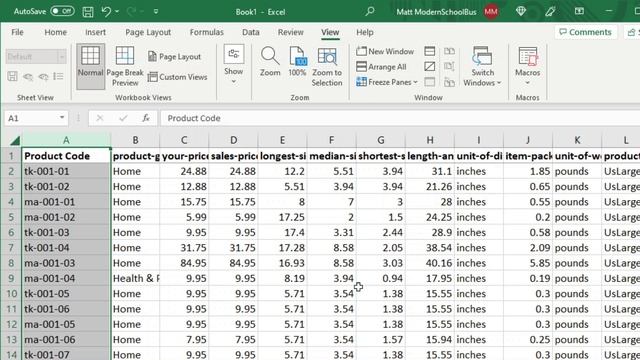Click the MM account avatar
Image resolution: width=640 pixels, height=360 pixels.
point(491,12)
